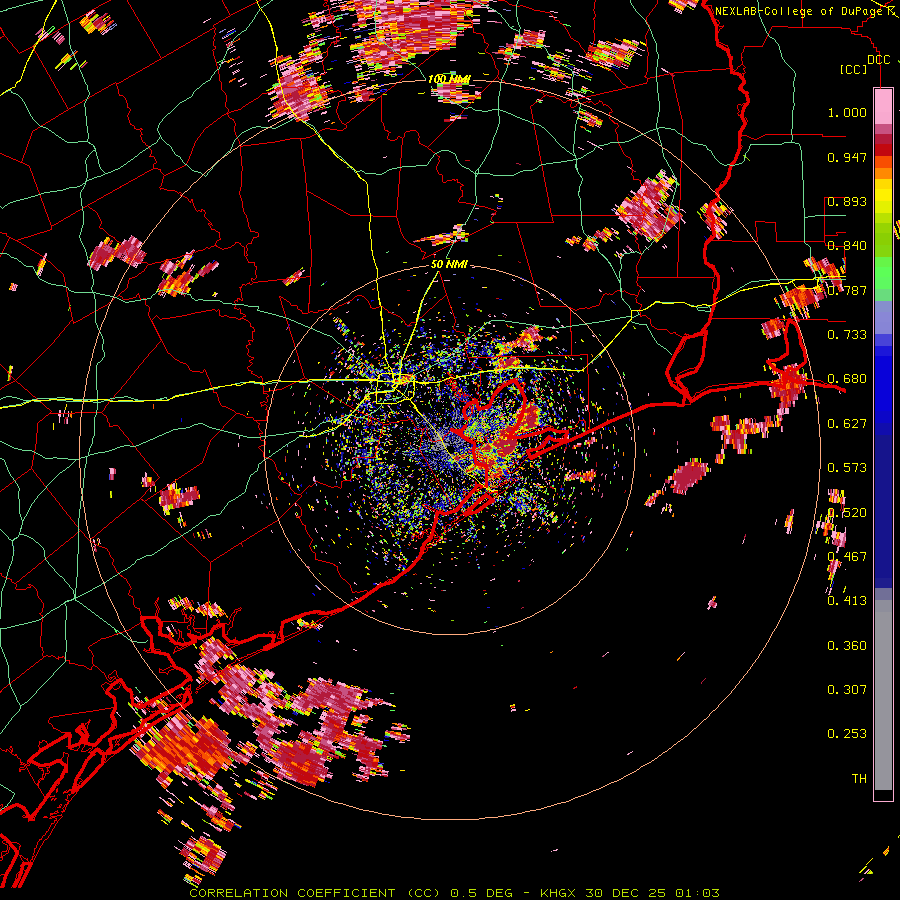Click the 0.893 color scale value

(x=847, y=201)
